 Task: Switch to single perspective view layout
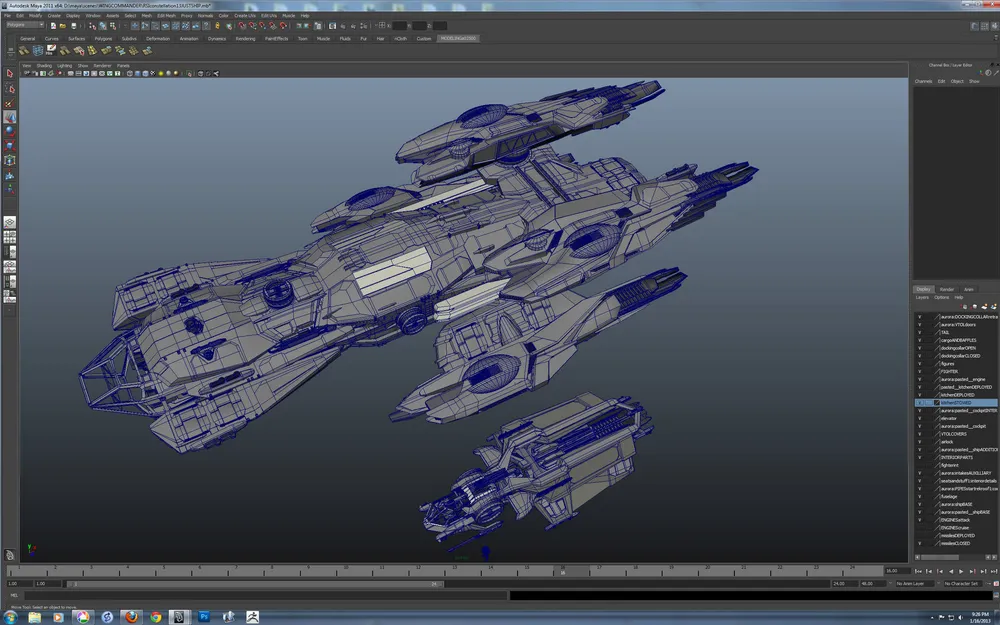[x=9, y=222]
